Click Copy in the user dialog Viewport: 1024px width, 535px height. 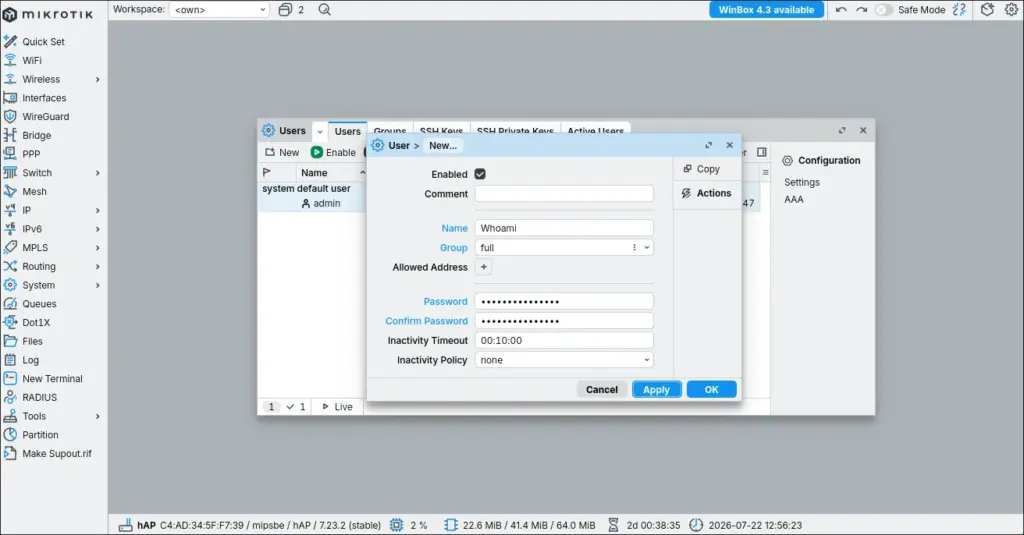pos(701,169)
